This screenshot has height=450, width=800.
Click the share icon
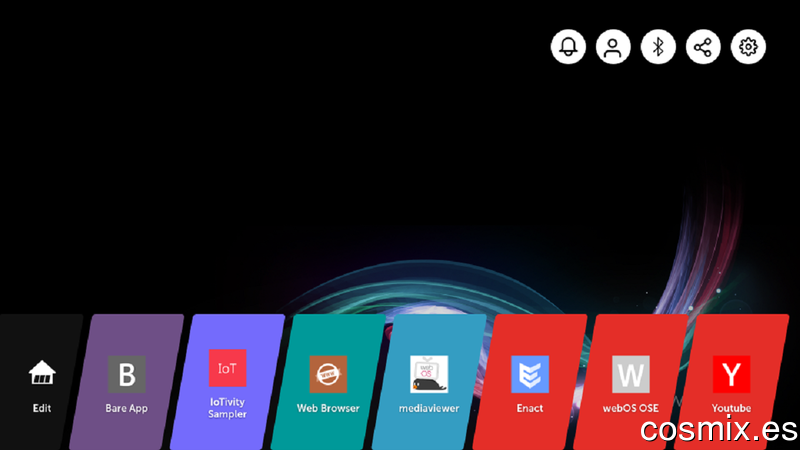coord(703,47)
